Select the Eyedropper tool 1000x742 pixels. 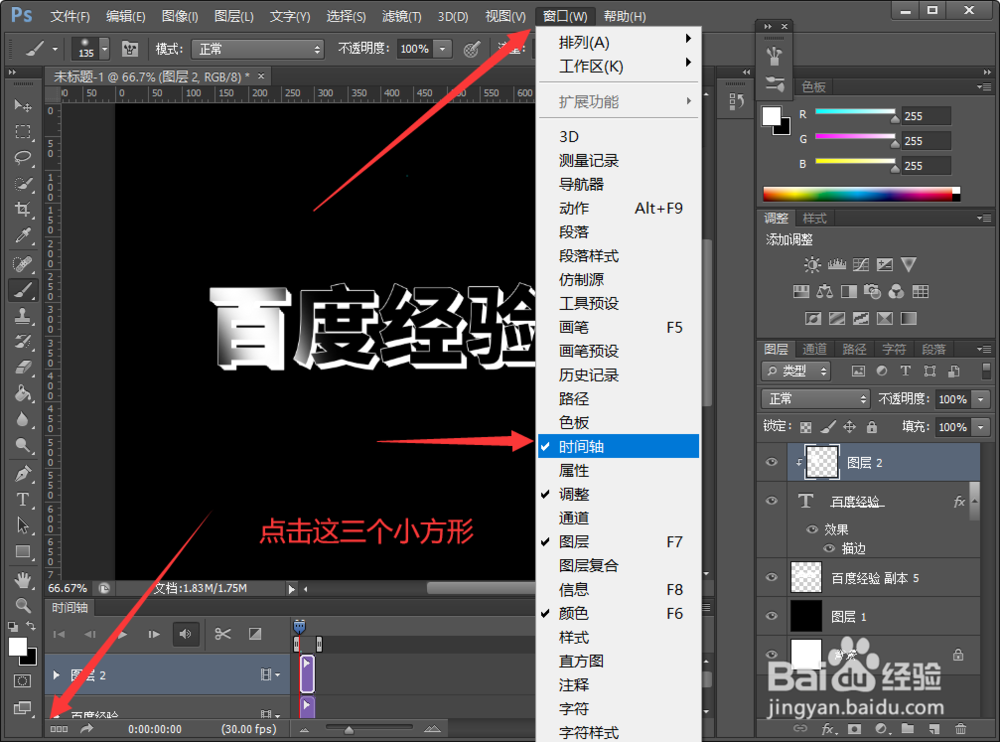click(x=23, y=235)
